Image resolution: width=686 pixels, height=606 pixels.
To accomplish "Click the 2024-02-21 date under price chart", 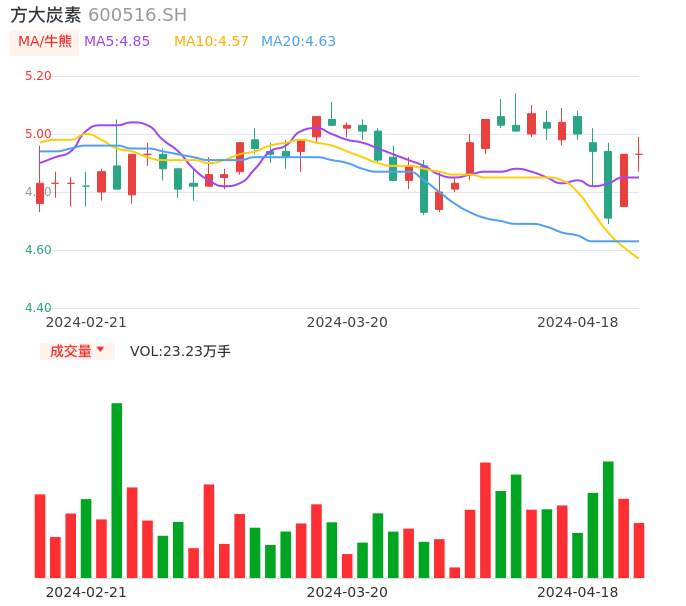I will click(x=86, y=322).
